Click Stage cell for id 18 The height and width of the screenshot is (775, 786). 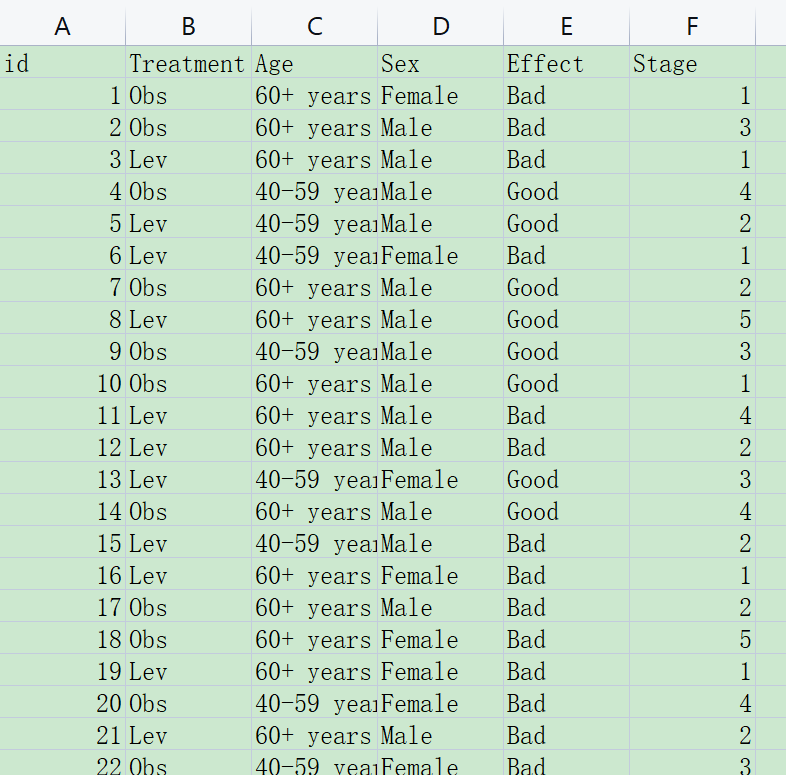tap(692, 640)
